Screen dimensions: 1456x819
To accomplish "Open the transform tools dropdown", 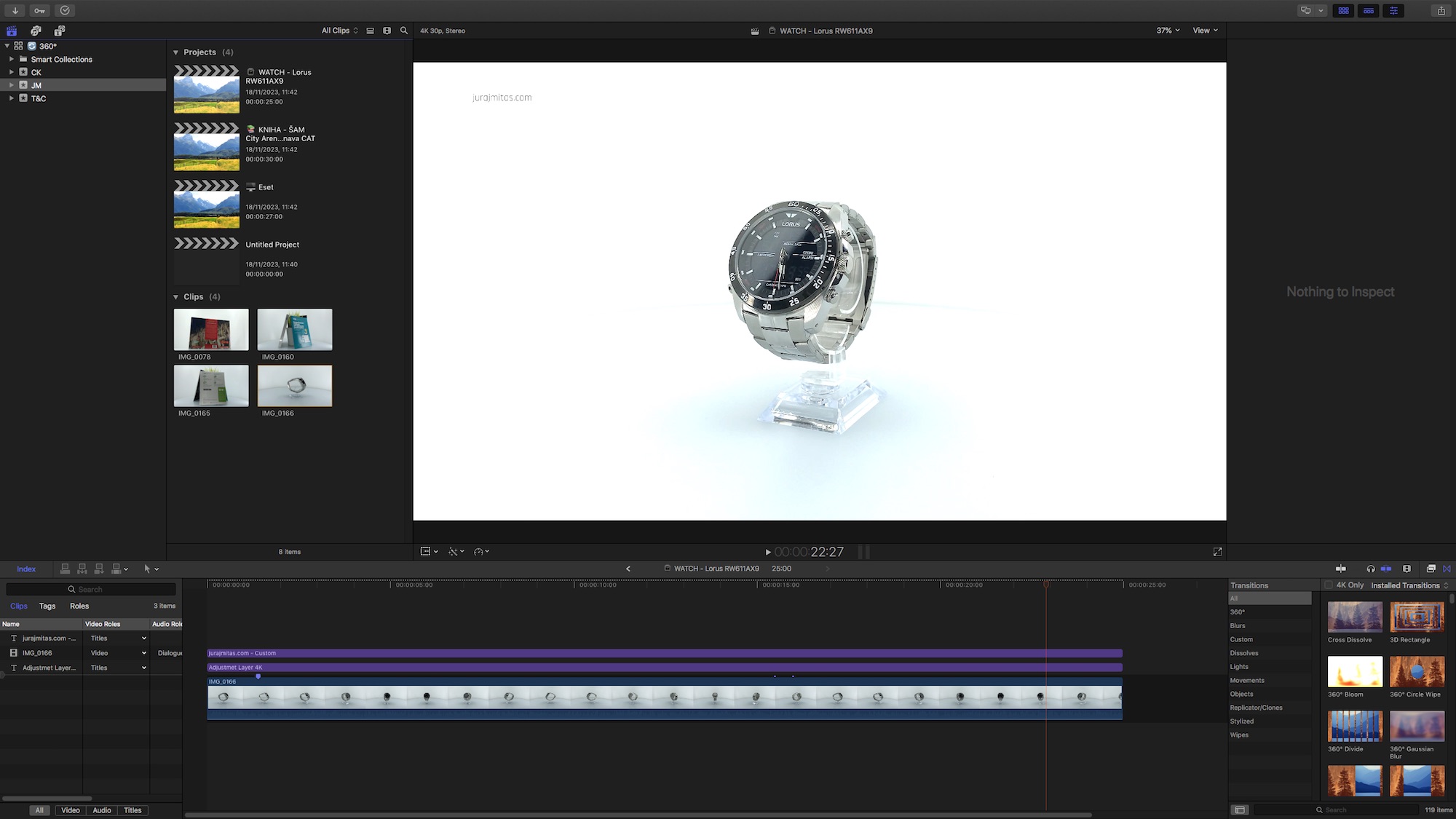I will (x=430, y=552).
